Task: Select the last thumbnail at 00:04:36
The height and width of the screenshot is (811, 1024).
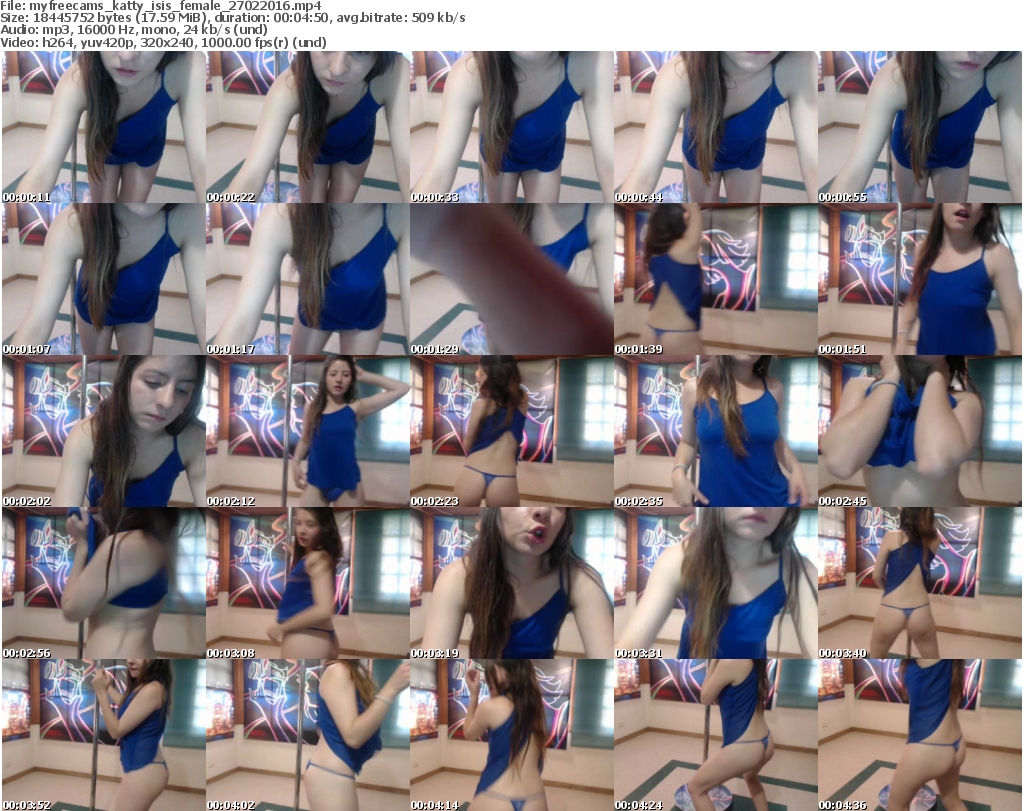Action: tap(920, 735)
